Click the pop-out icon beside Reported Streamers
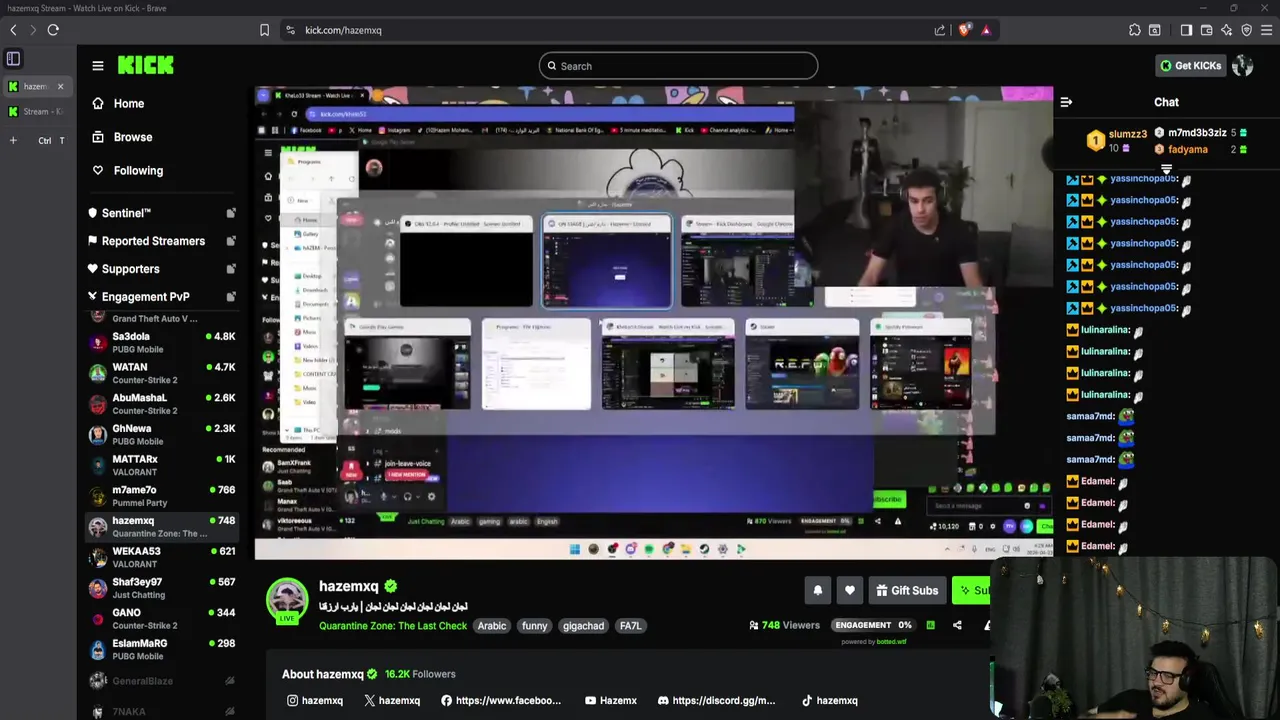The image size is (1280, 720). coord(231,241)
